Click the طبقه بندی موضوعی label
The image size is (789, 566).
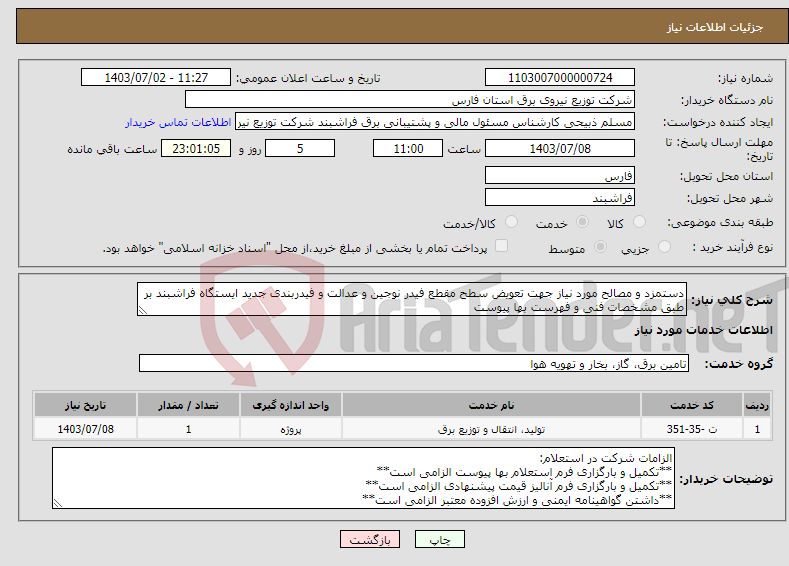pyautogui.click(x=720, y=222)
